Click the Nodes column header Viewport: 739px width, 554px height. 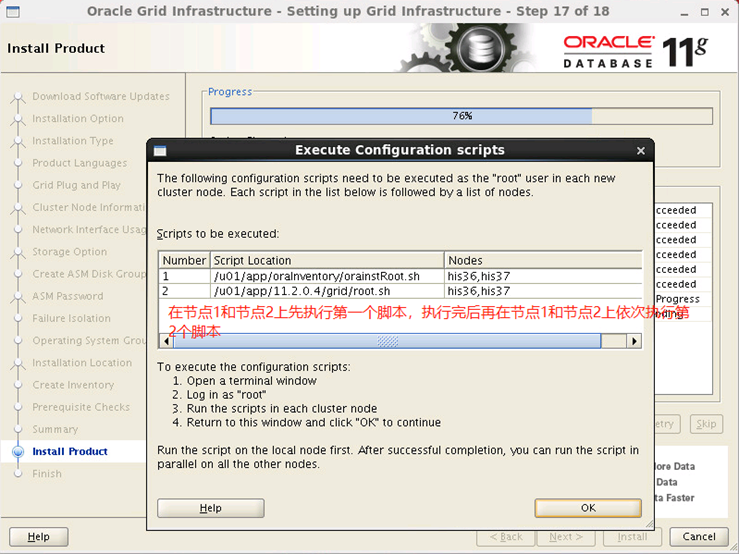pos(543,261)
